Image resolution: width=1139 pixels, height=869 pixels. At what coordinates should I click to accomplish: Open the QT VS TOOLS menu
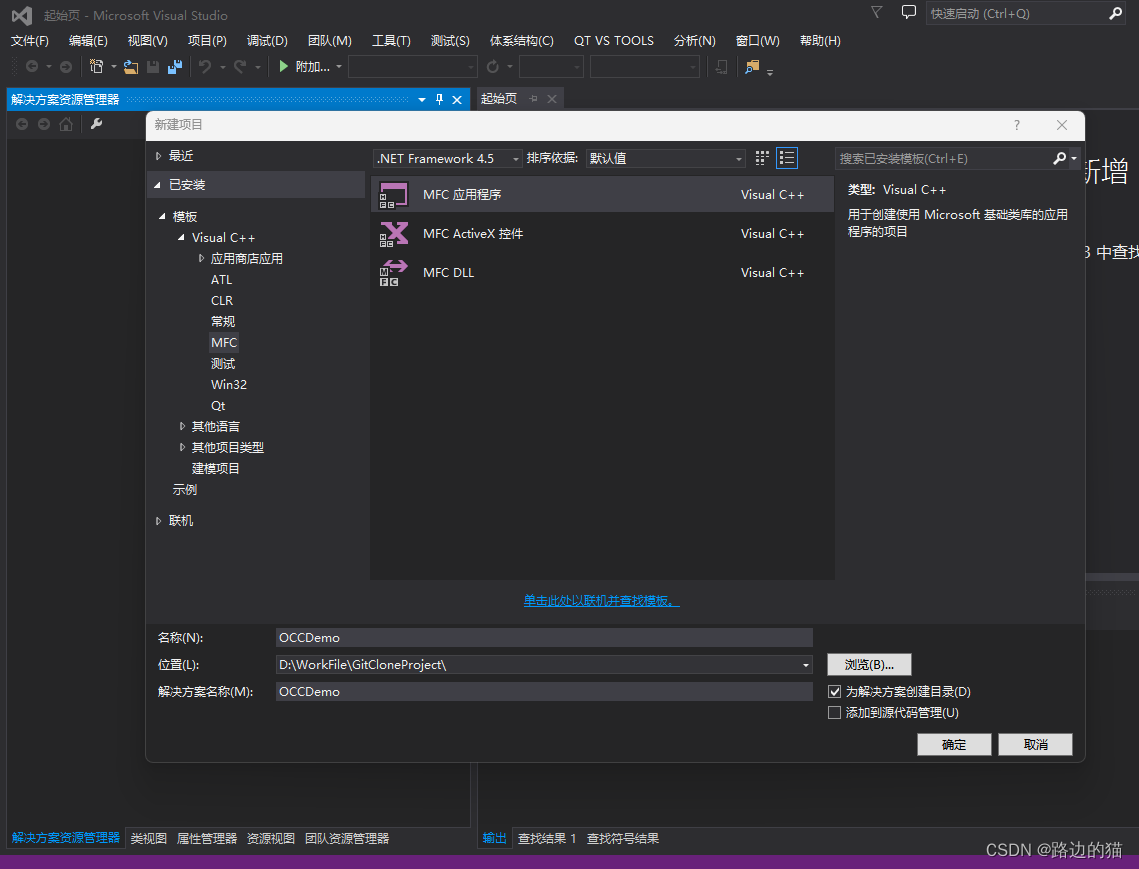(x=613, y=41)
